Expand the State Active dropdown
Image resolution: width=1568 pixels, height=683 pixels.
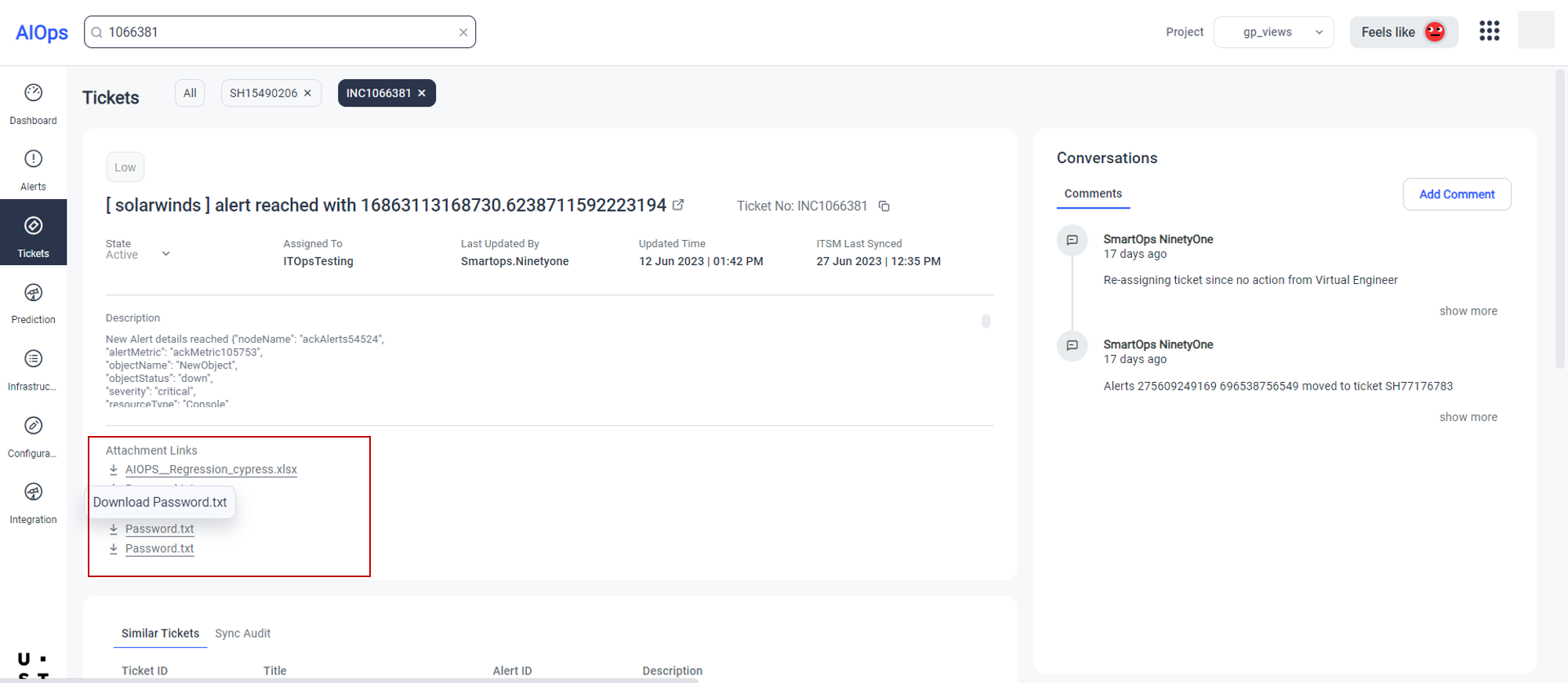pos(165,254)
